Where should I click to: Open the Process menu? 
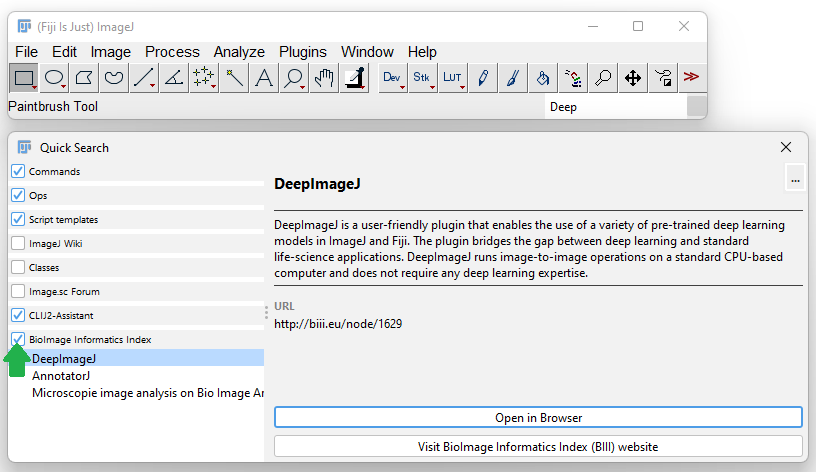click(x=172, y=52)
